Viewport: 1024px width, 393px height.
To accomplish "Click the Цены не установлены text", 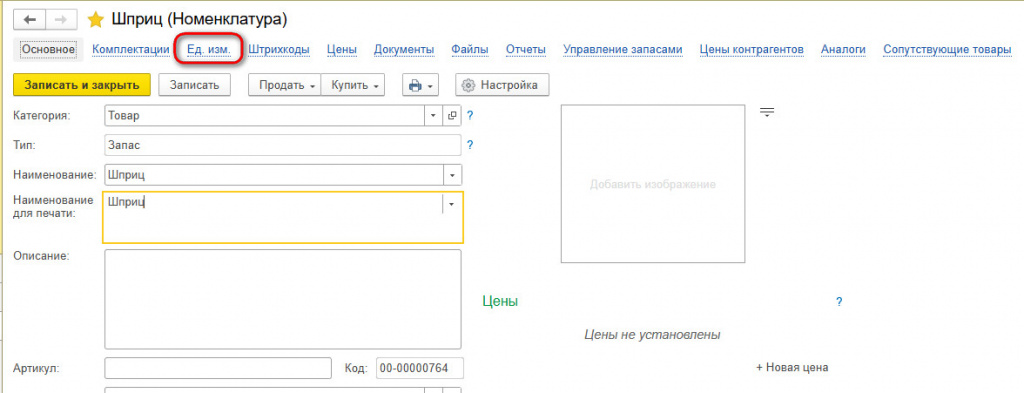I will coord(652,335).
